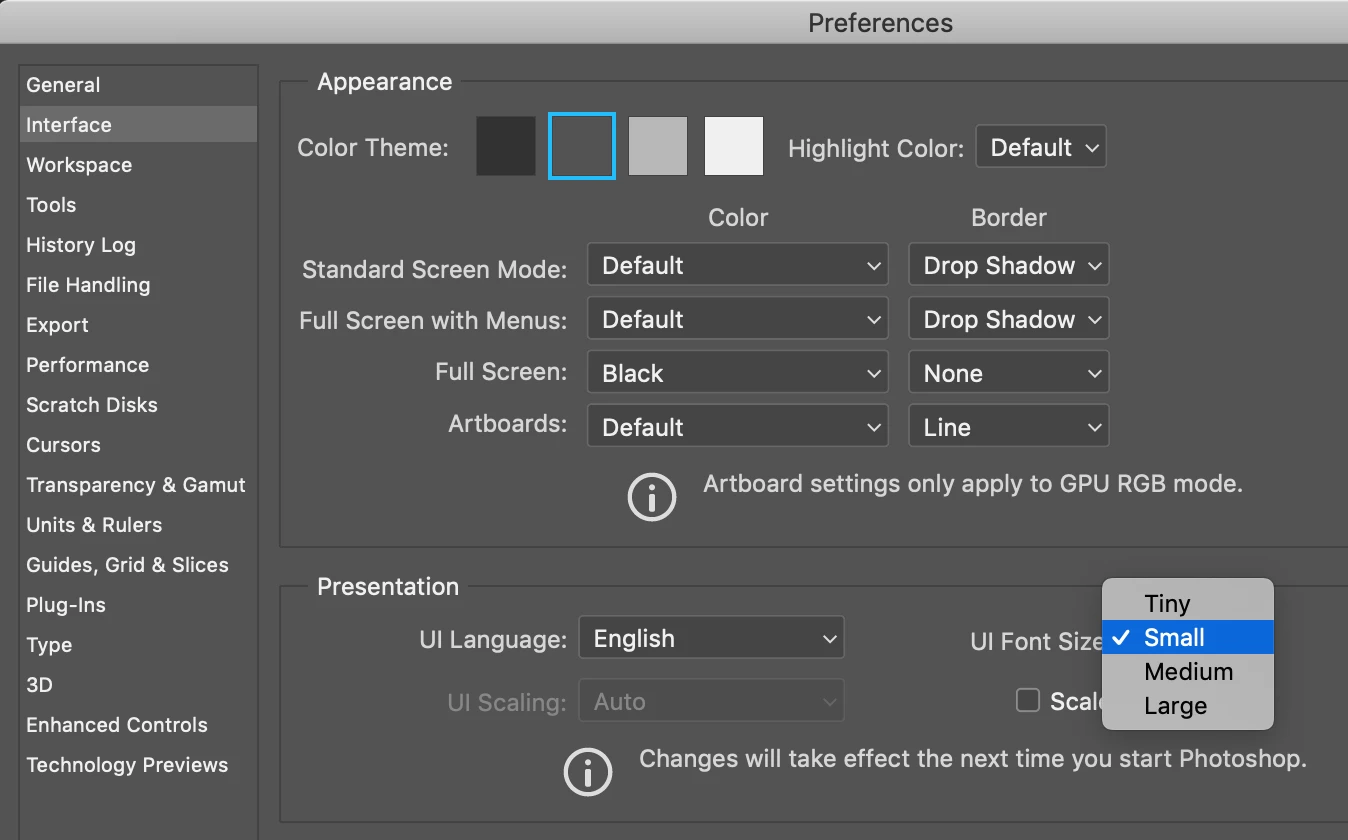1348x840 pixels.
Task: Open the UI Language dropdown
Action: pos(711,639)
